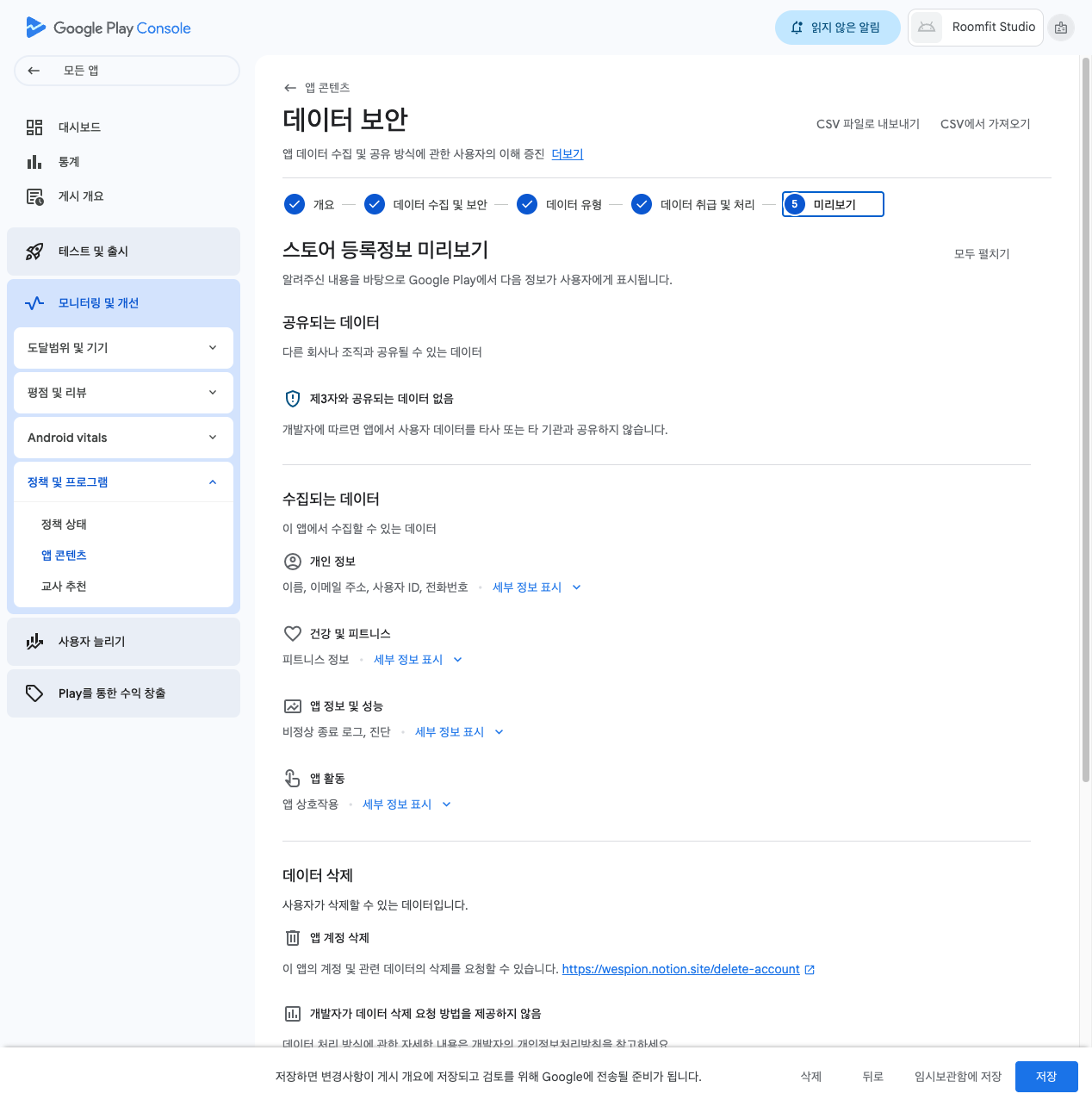The width and height of the screenshot is (1092, 1106).
Task: Open the 대시보드 dashboard icon
Action: coord(34,127)
